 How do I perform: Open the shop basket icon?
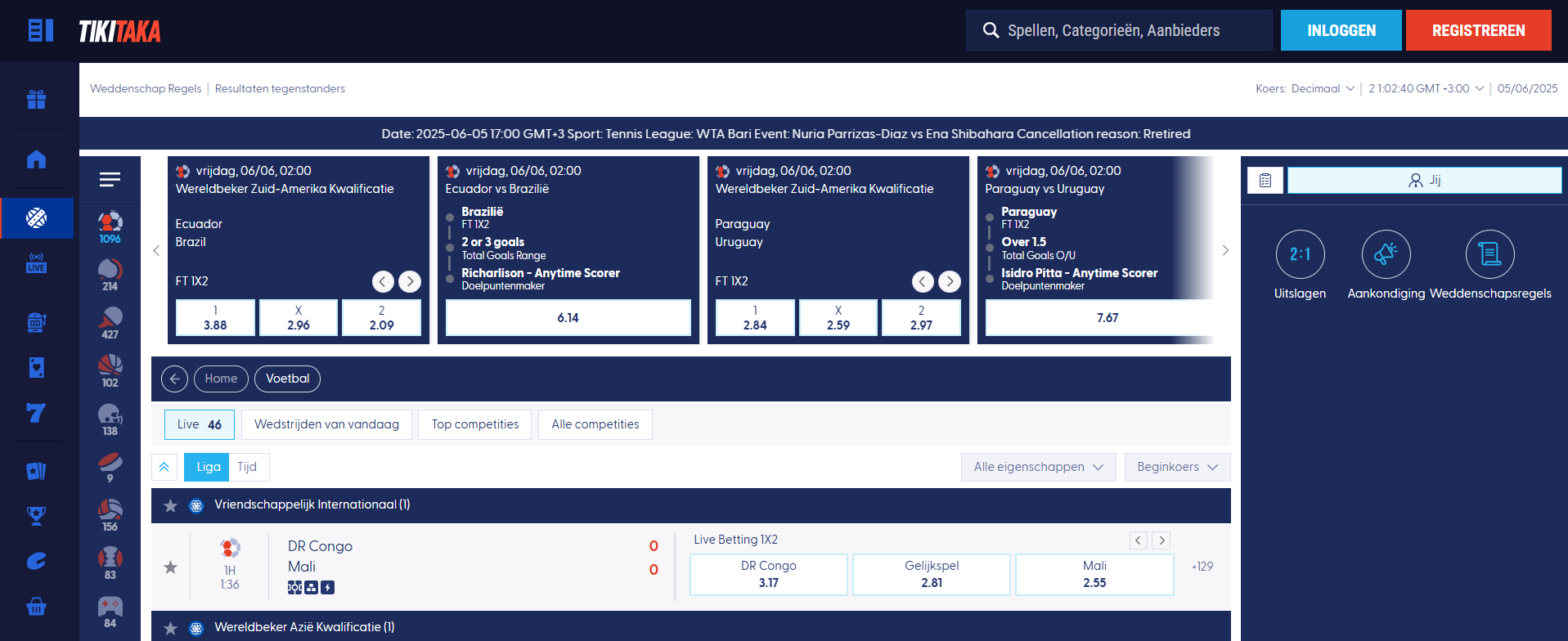pos(36,606)
